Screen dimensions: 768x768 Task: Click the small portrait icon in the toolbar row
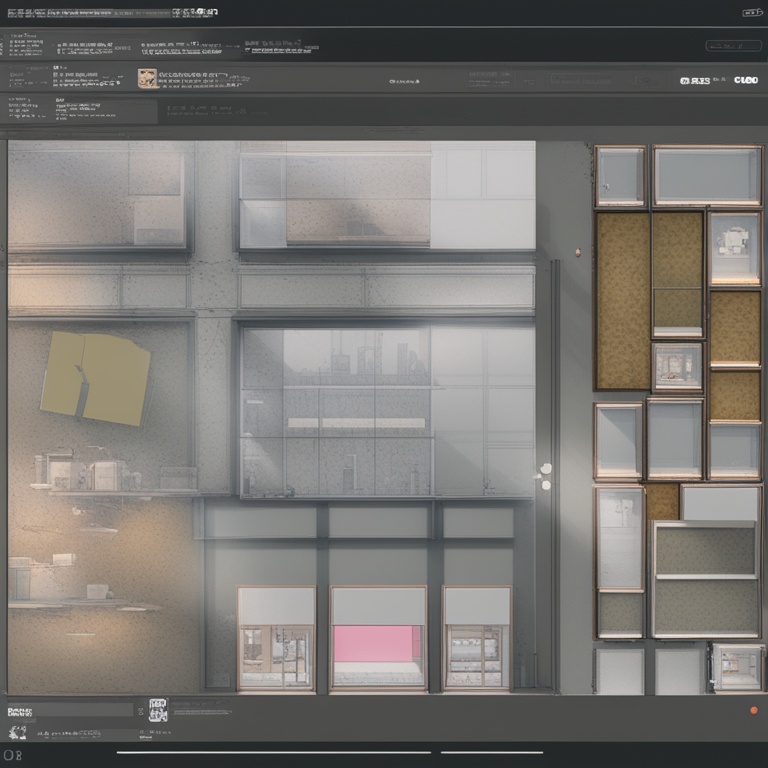tap(147, 78)
